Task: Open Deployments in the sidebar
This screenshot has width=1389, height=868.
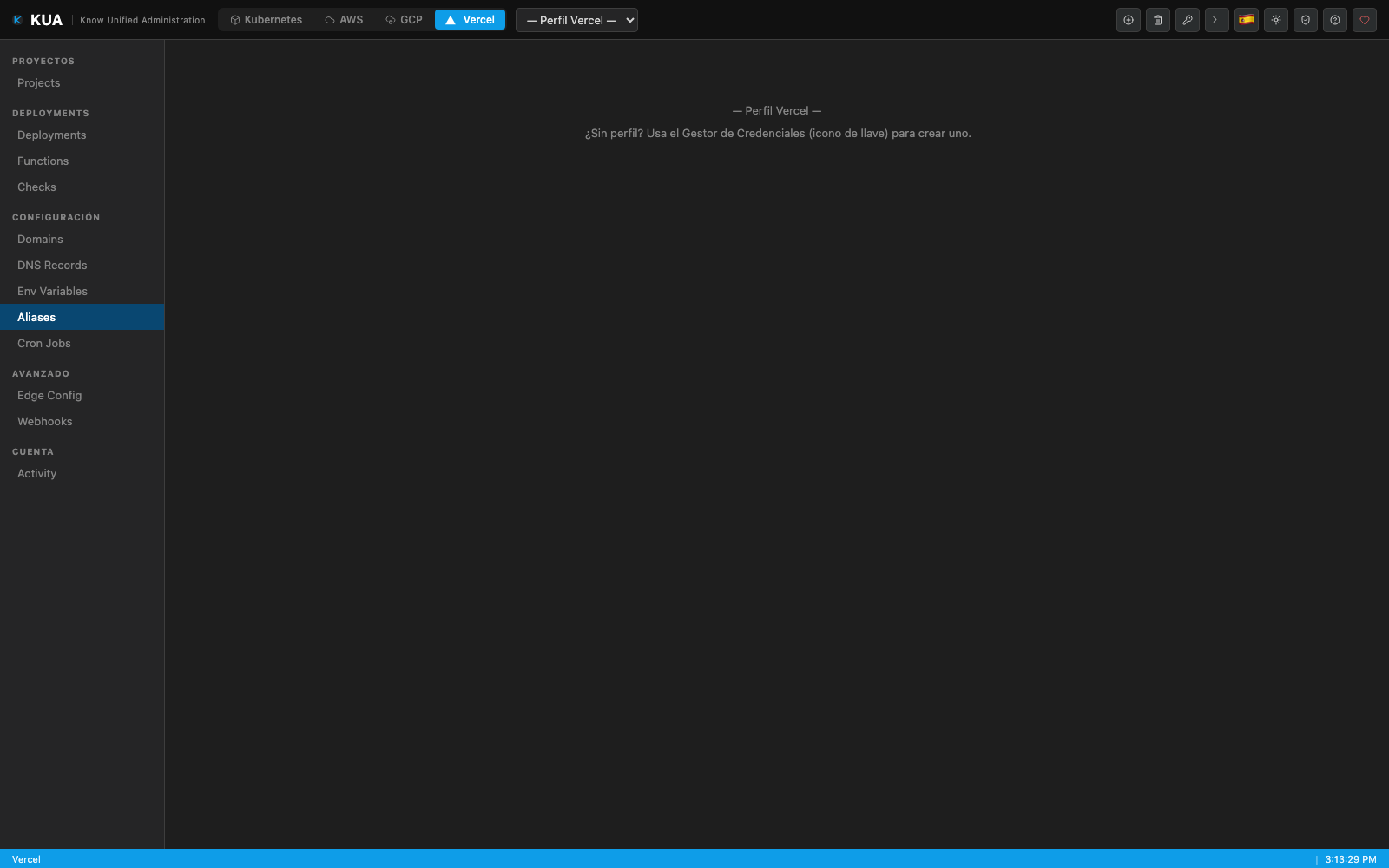Action: 82,135
